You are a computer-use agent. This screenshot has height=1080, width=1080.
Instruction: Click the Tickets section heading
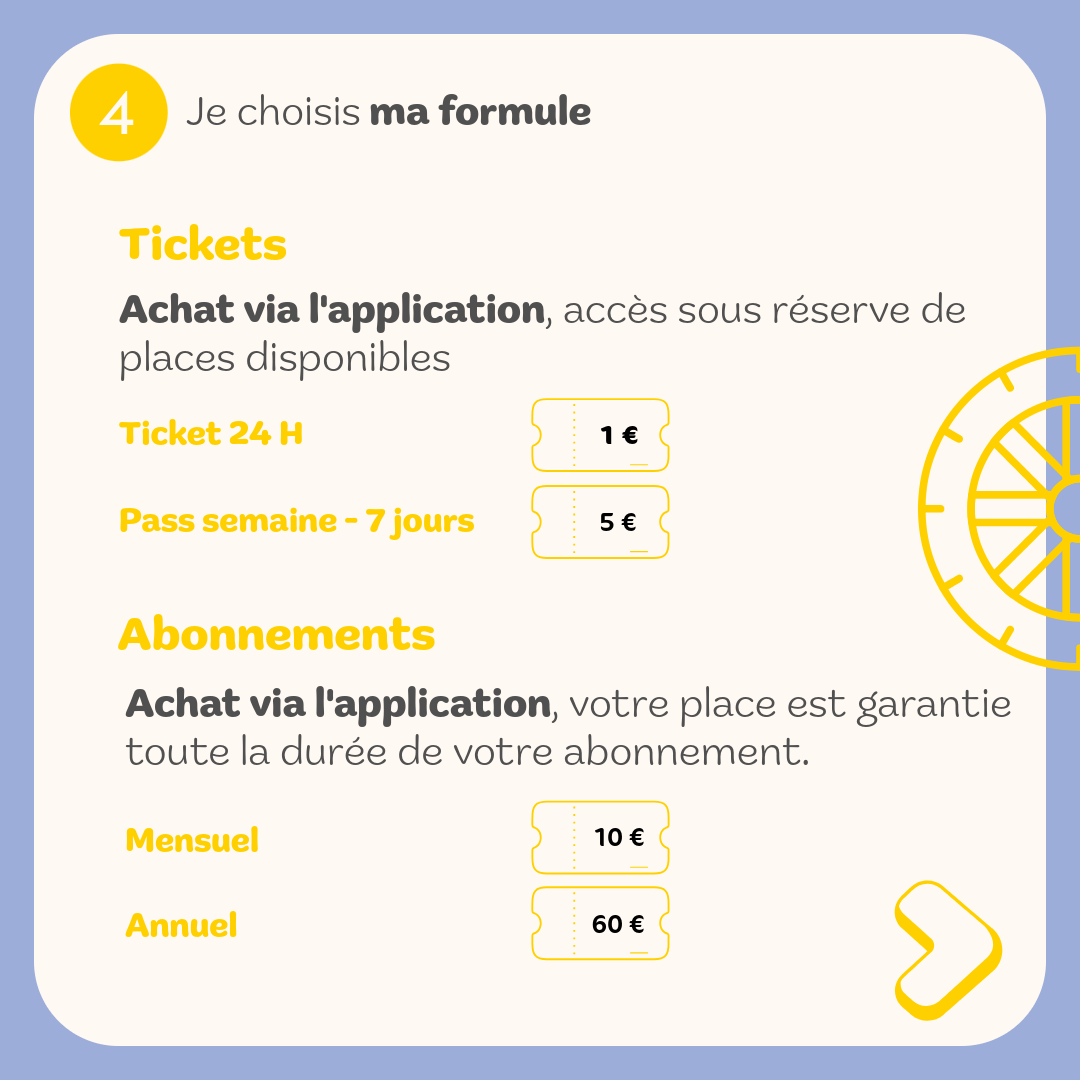[203, 245]
